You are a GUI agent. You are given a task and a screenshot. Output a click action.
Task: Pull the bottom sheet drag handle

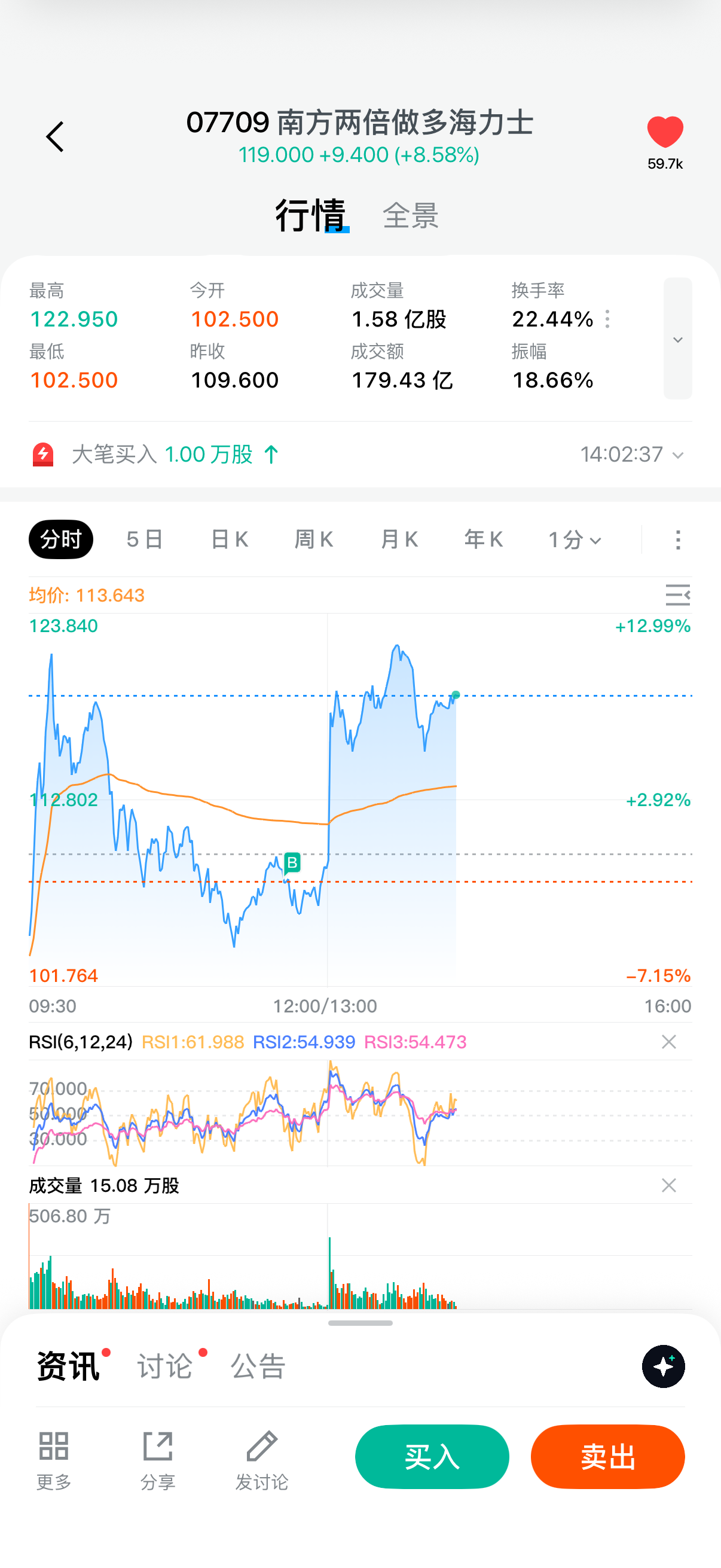[360, 1323]
